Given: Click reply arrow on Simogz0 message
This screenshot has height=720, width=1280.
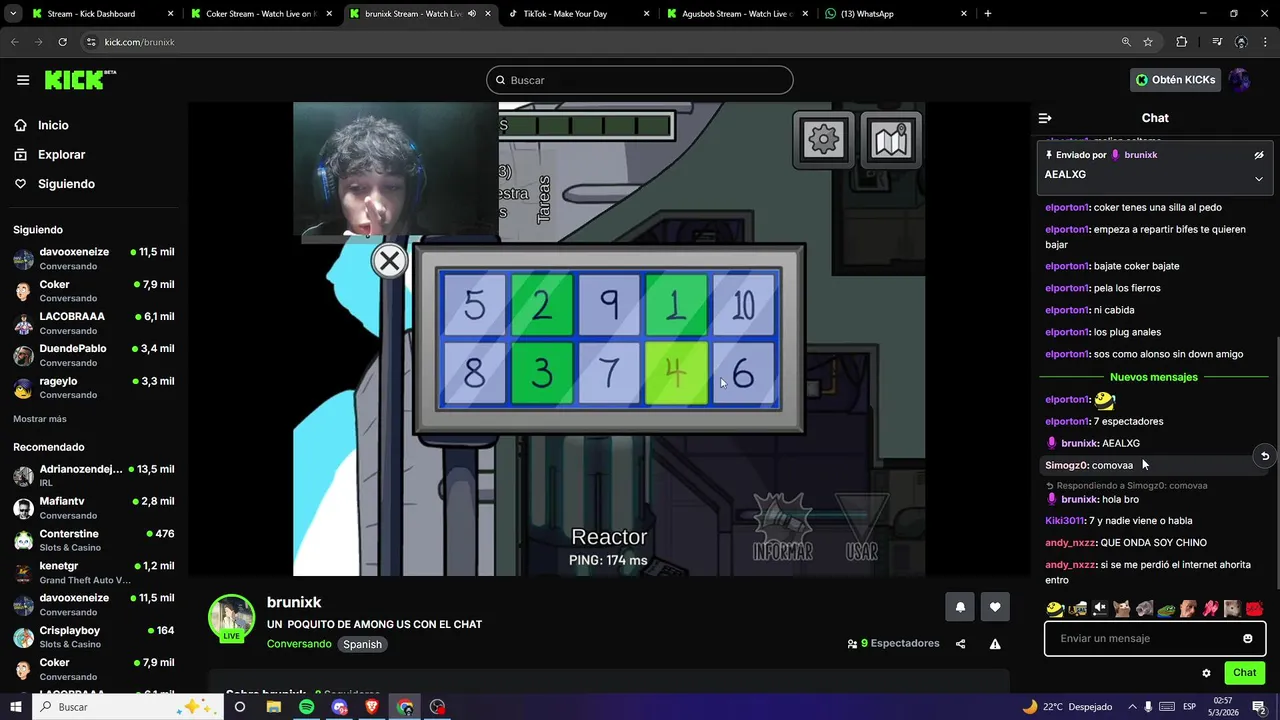Looking at the screenshot, I should pos(1265,456).
